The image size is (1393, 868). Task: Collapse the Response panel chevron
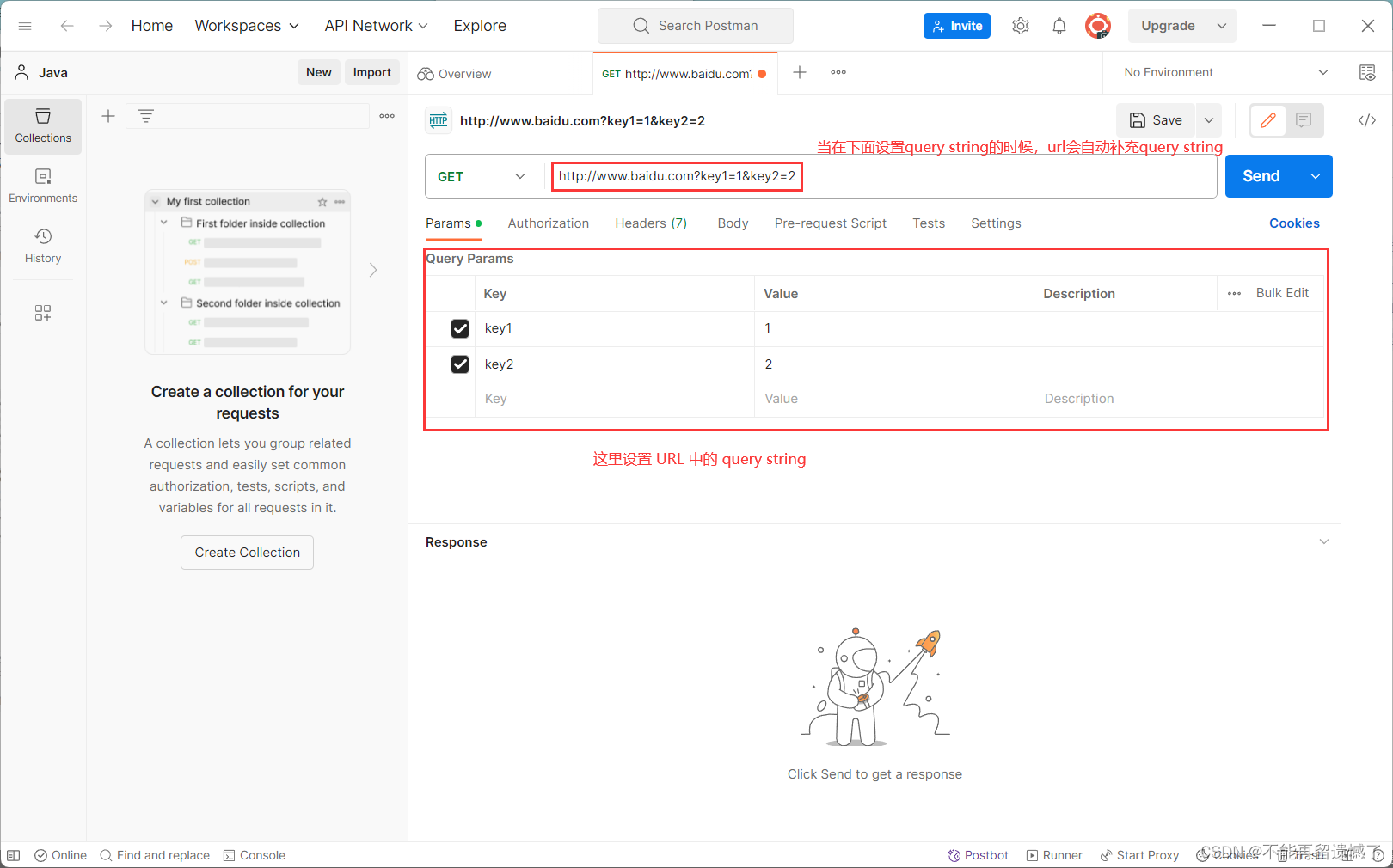[x=1324, y=541]
